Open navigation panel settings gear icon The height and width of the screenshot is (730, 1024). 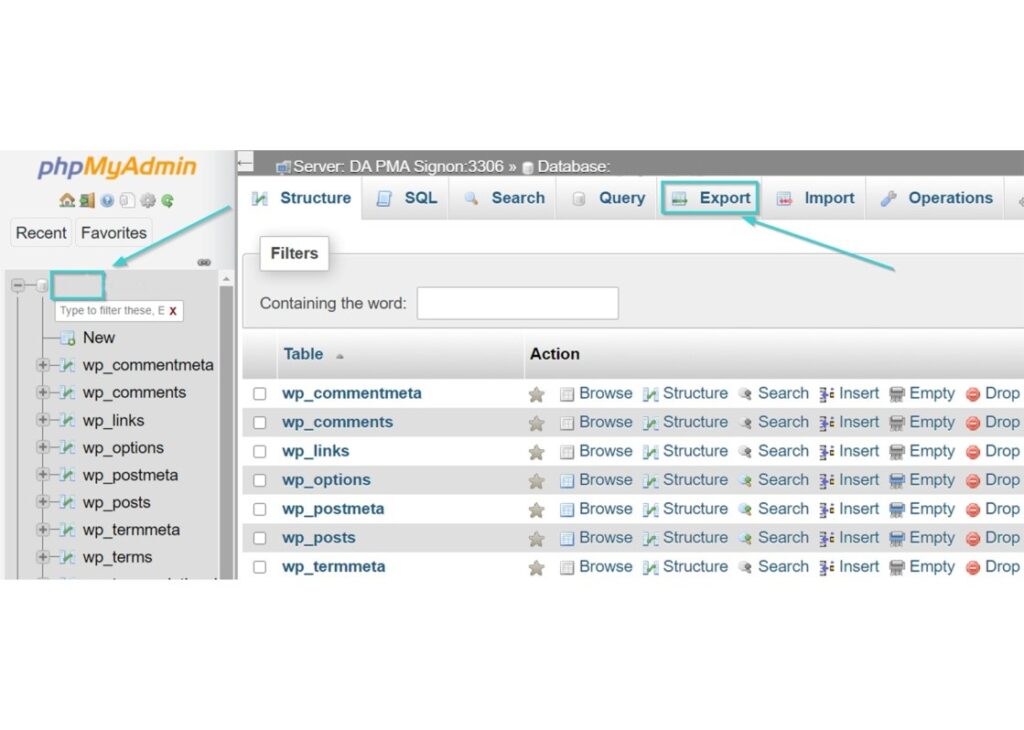tap(148, 200)
